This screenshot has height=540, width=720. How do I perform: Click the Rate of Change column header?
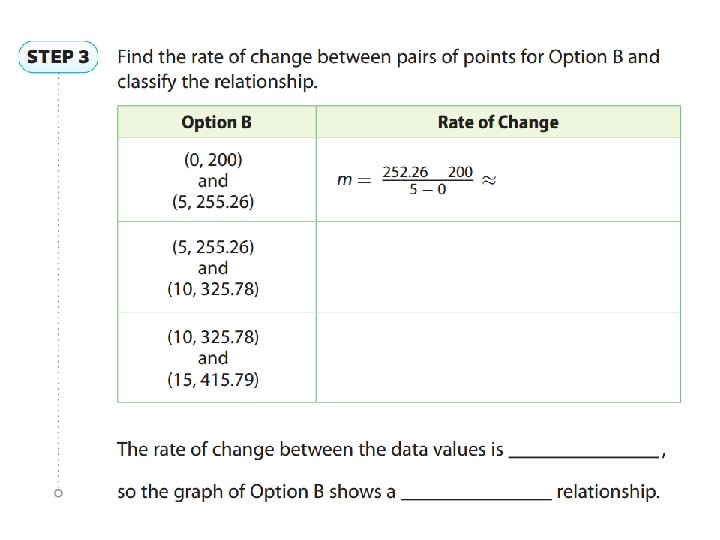tap(498, 122)
